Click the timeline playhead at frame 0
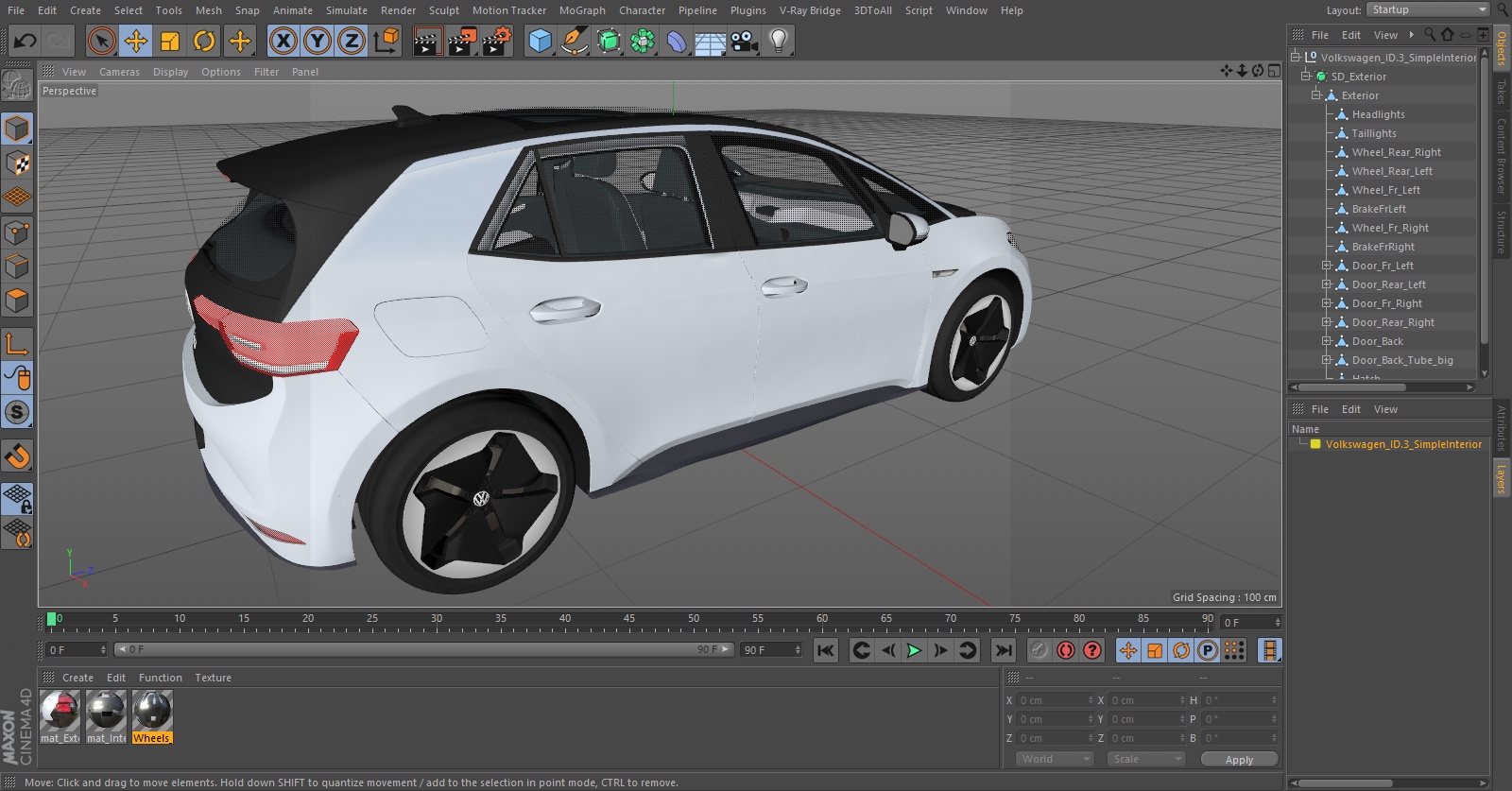This screenshot has height=791, width=1512. coord(52,619)
